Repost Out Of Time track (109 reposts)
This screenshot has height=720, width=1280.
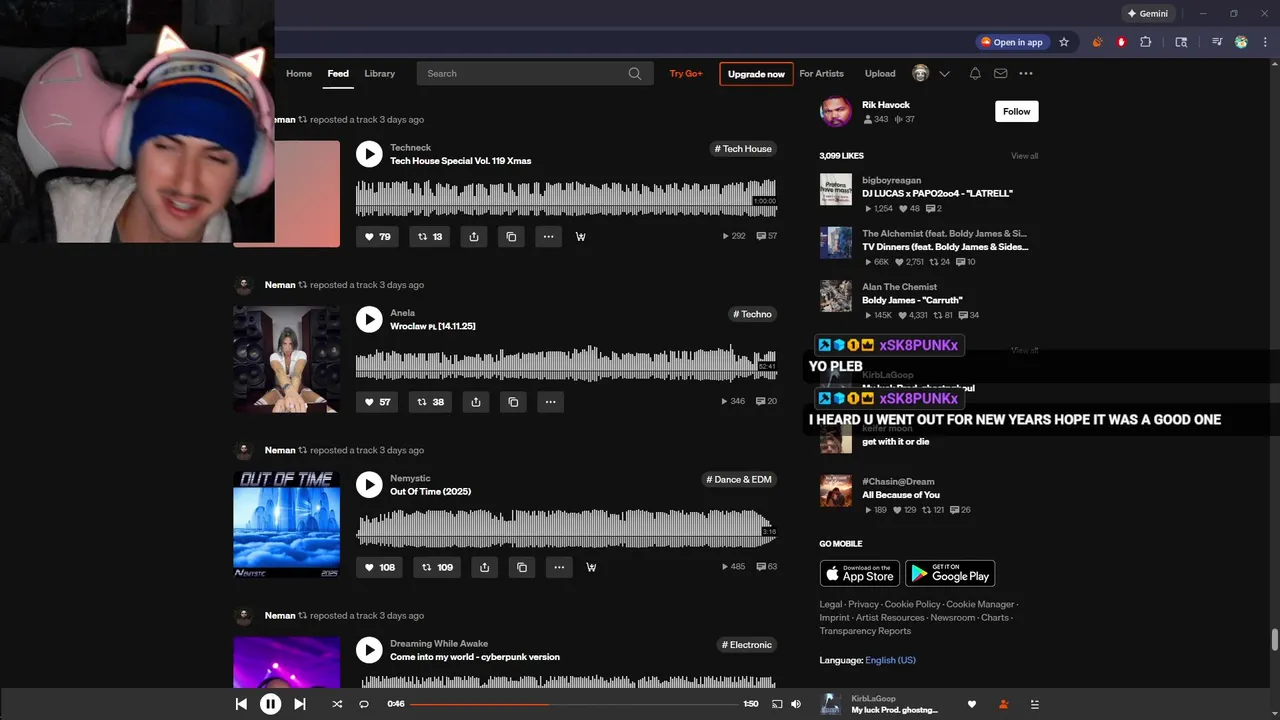pos(437,567)
